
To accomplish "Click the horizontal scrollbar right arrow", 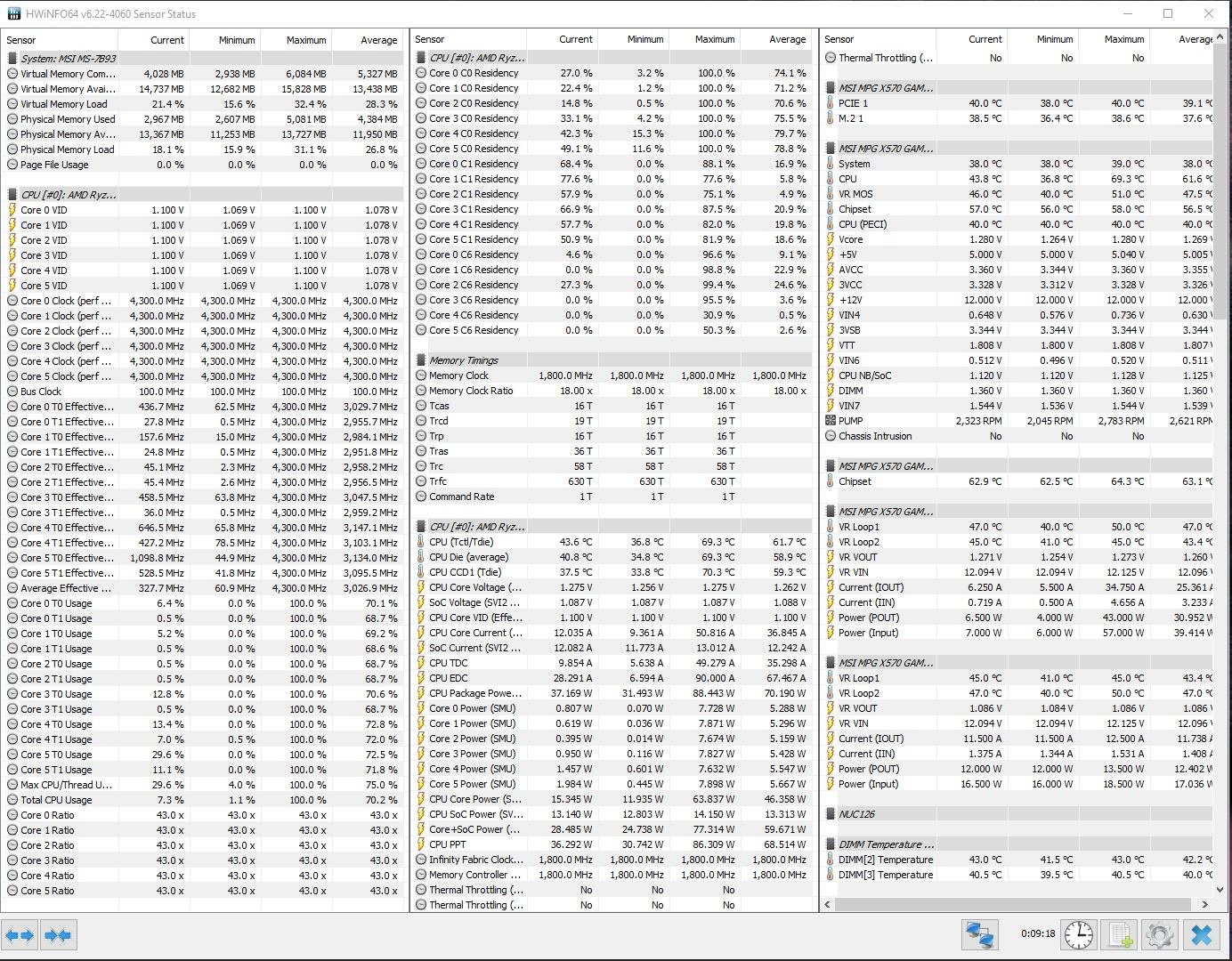I will 1205,904.
